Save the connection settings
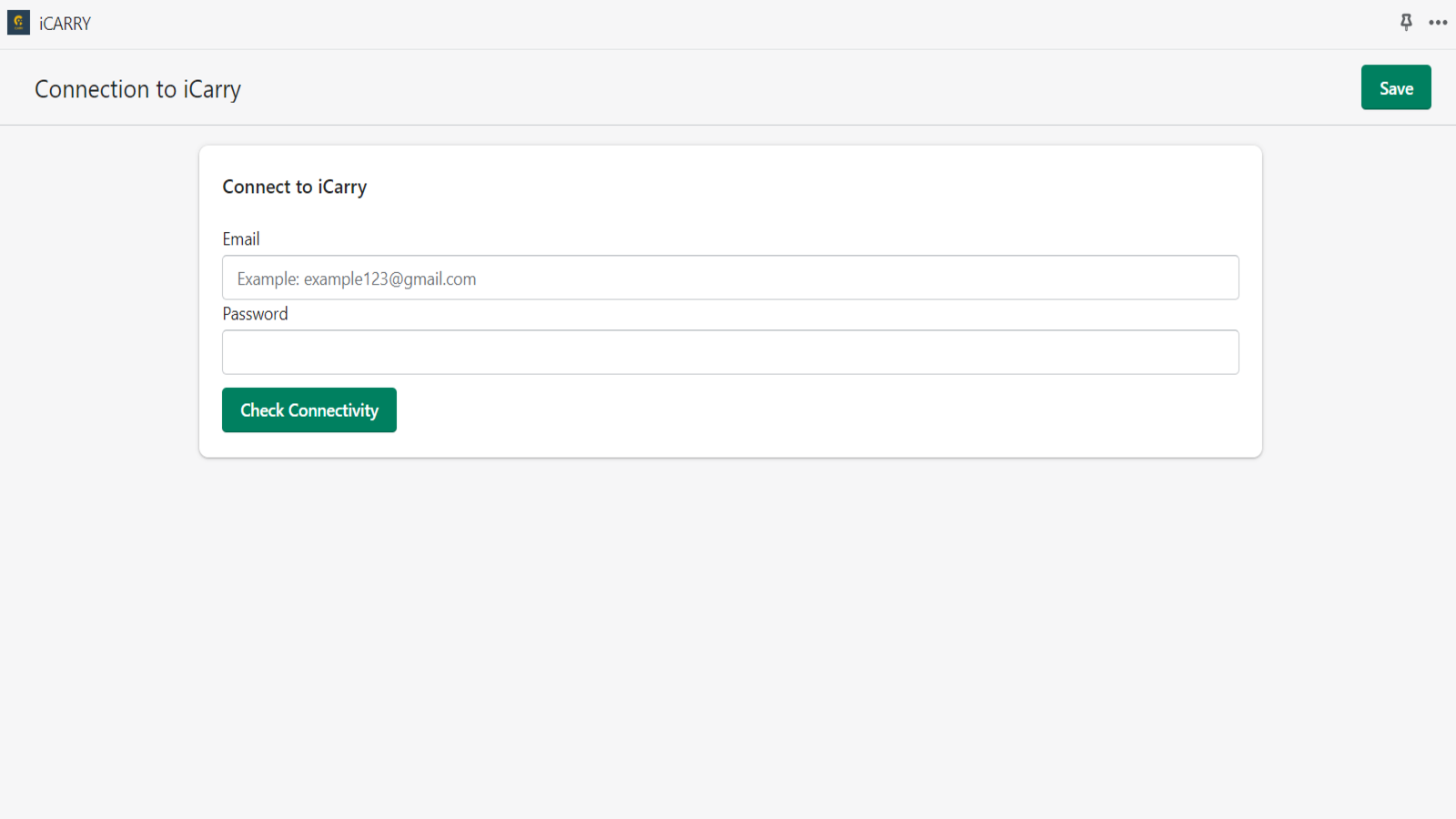The height and width of the screenshot is (819, 1456). click(x=1396, y=87)
